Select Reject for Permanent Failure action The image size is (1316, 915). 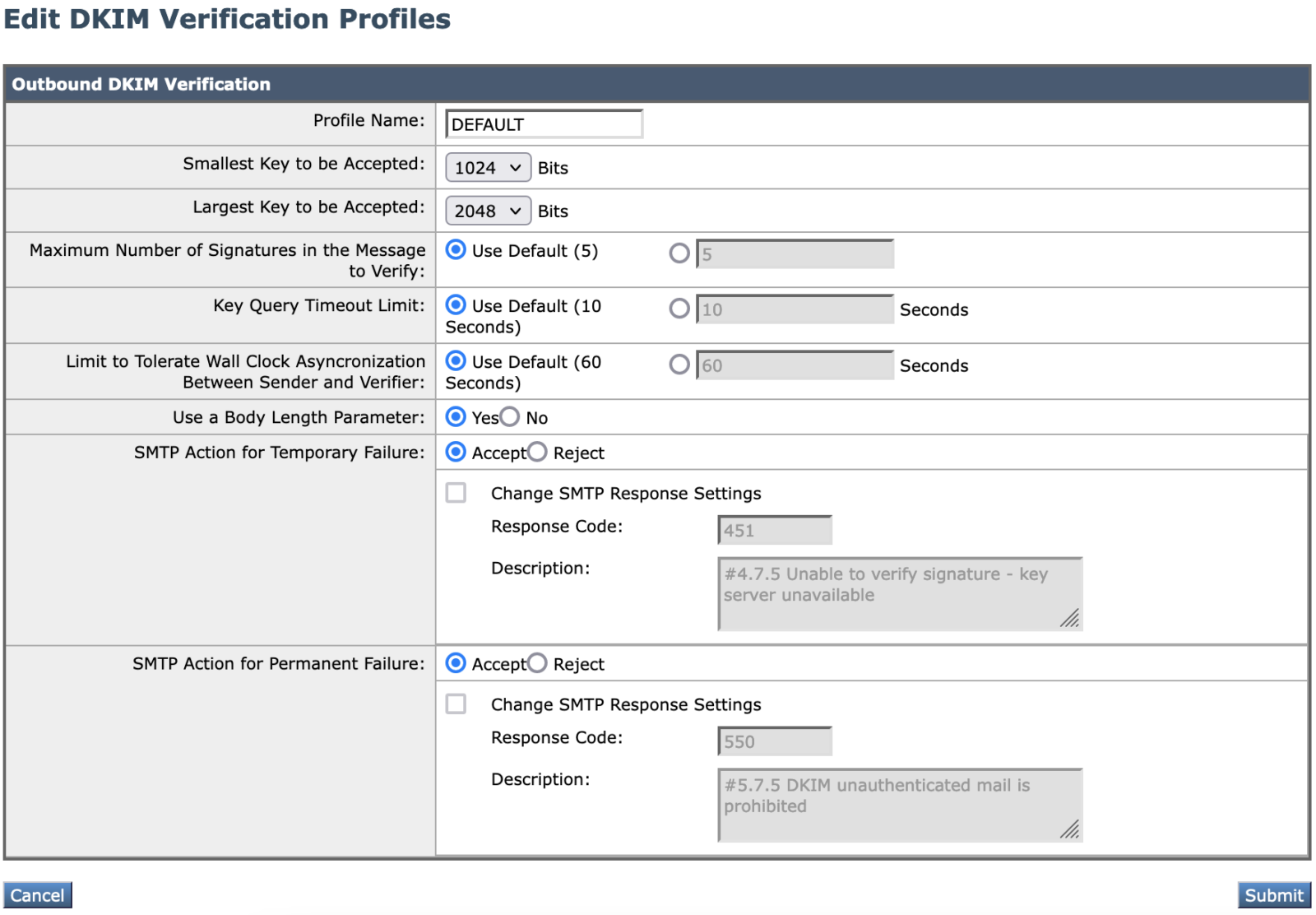(x=537, y=663)
